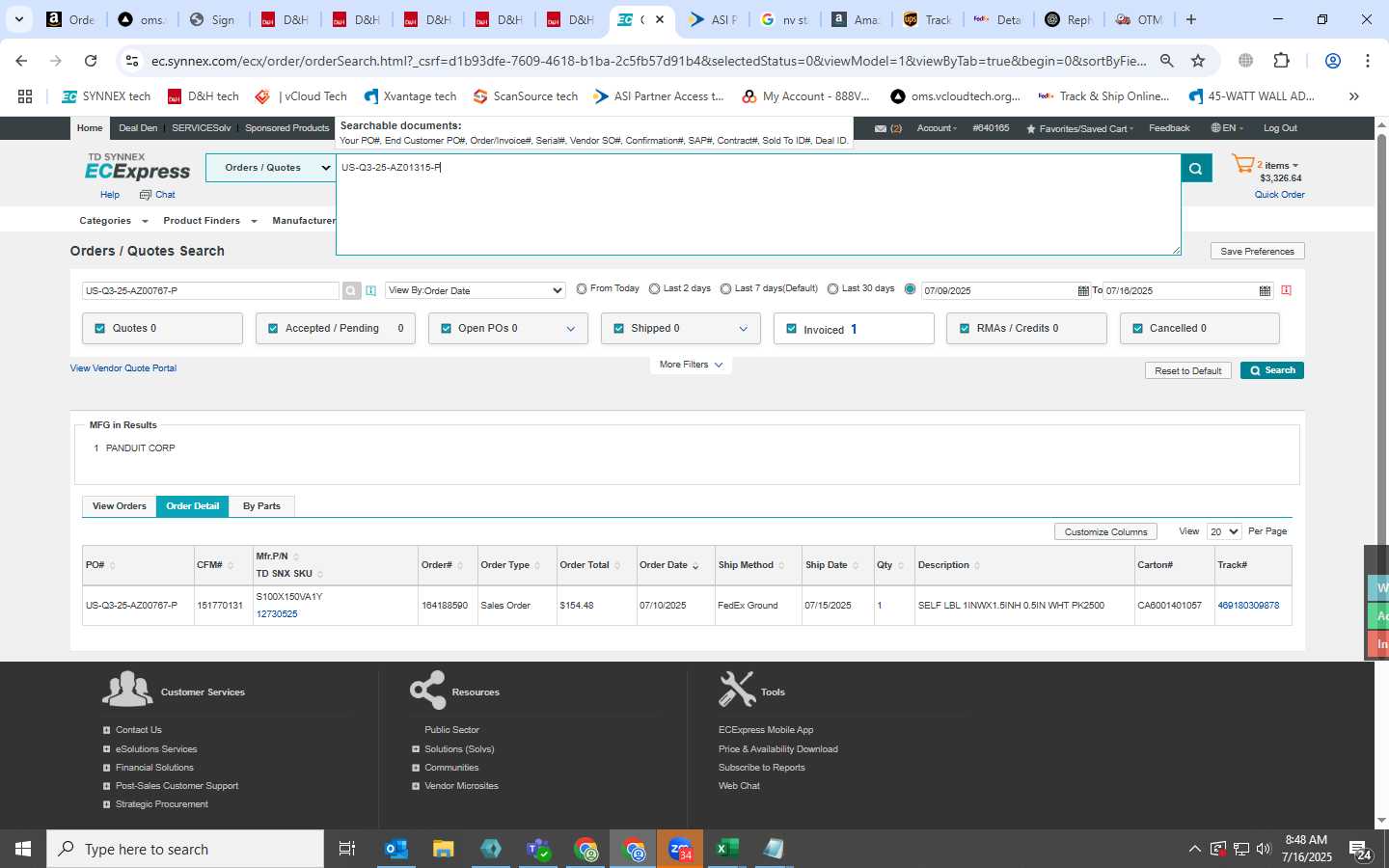This screenshot has height=868, width=1389.
Task: Click Save Preferences button
Action: click(1258, 251)
